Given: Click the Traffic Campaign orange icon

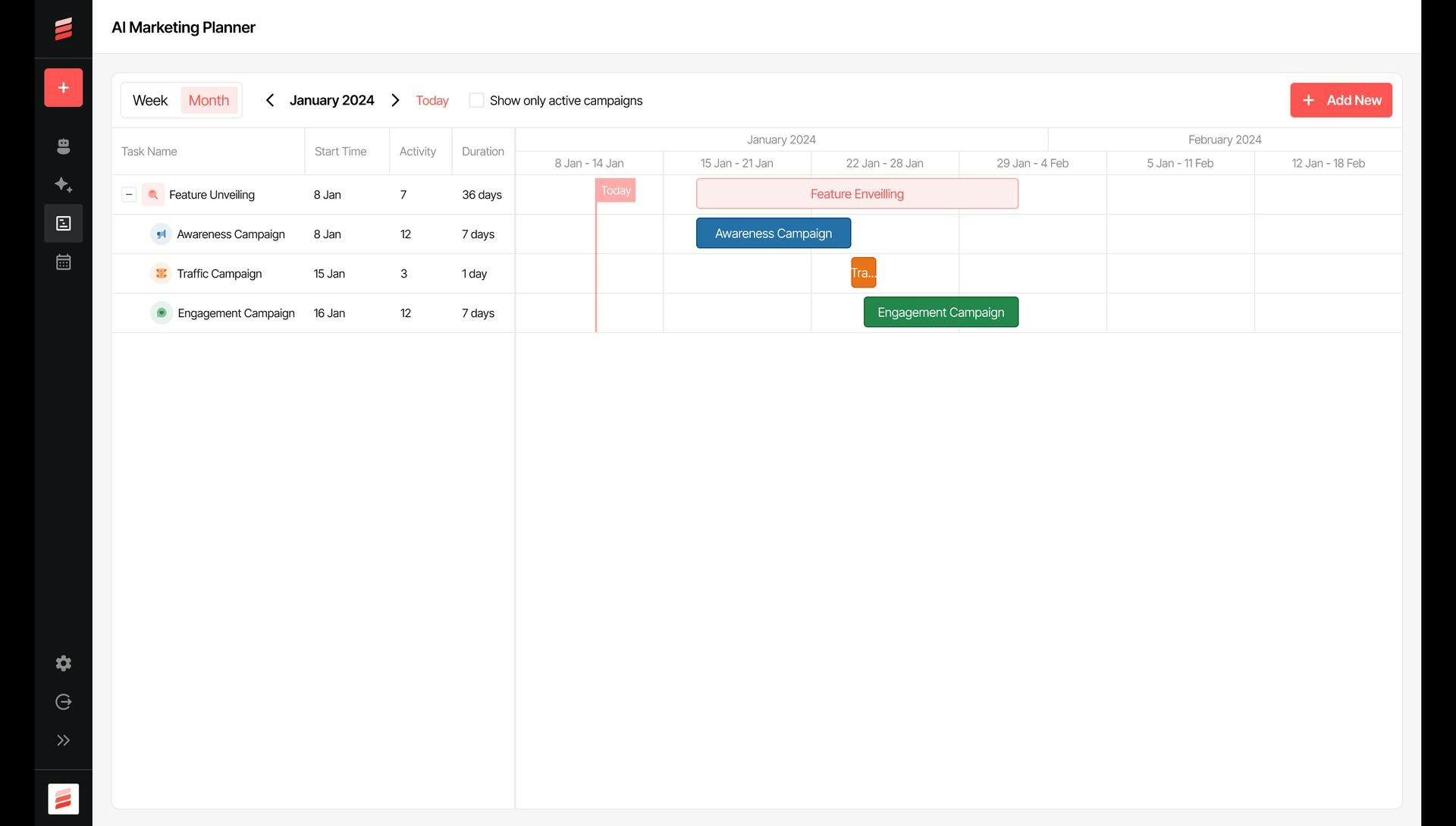Looking at the screenshot, I should (x=161, y=274).
